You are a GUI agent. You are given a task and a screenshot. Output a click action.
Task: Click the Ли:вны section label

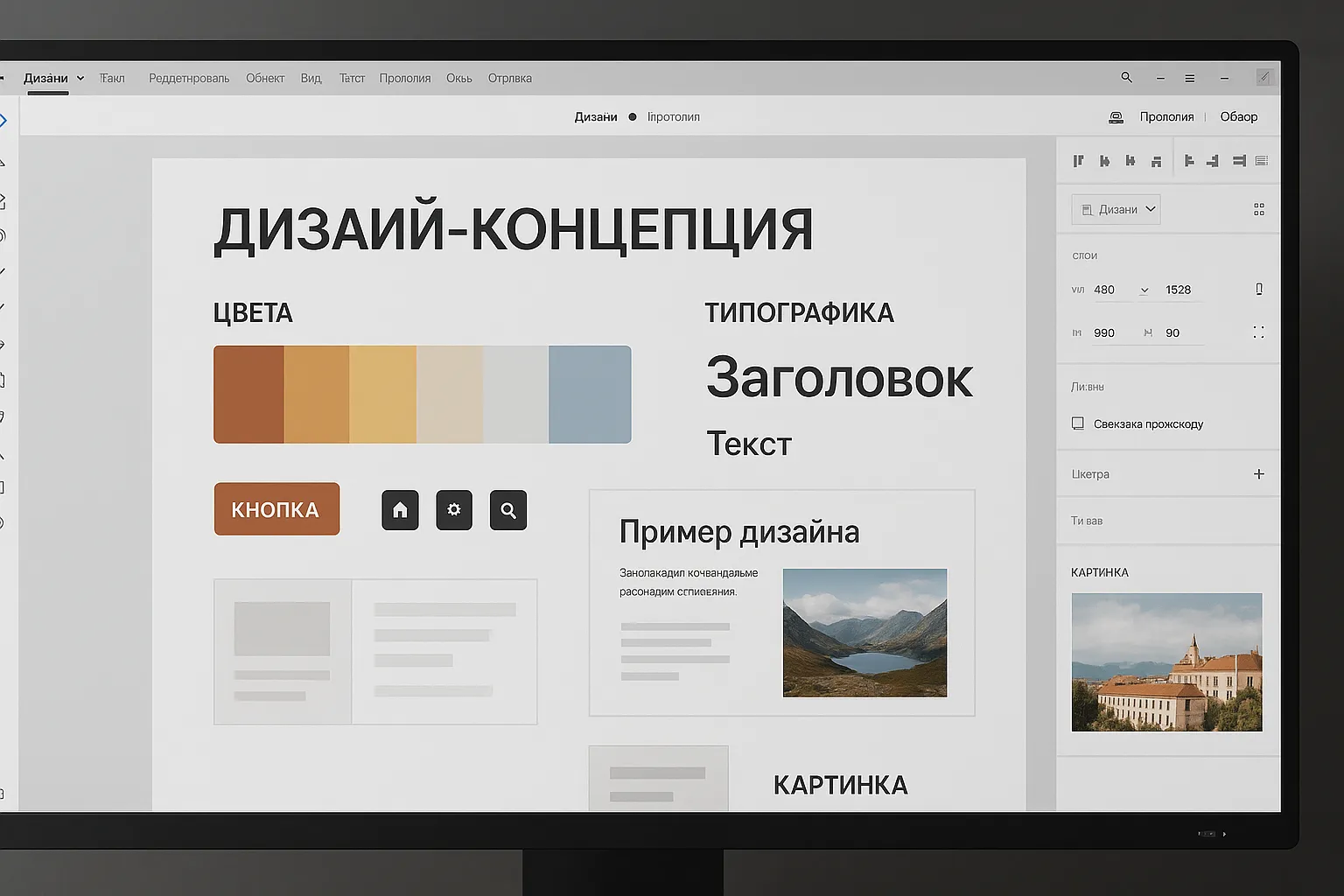(1088, 387)
